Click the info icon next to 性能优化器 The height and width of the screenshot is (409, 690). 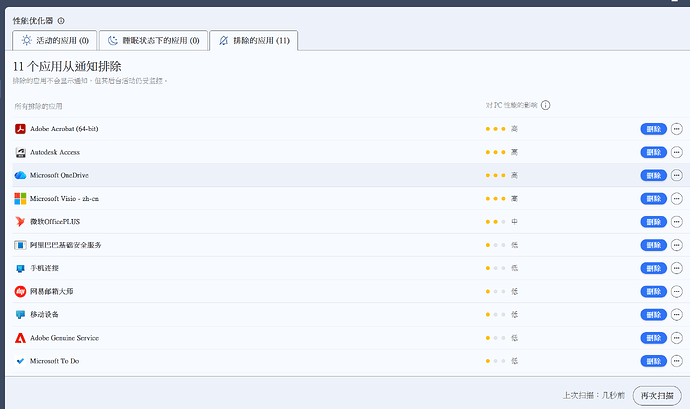(x=61, y=21)
